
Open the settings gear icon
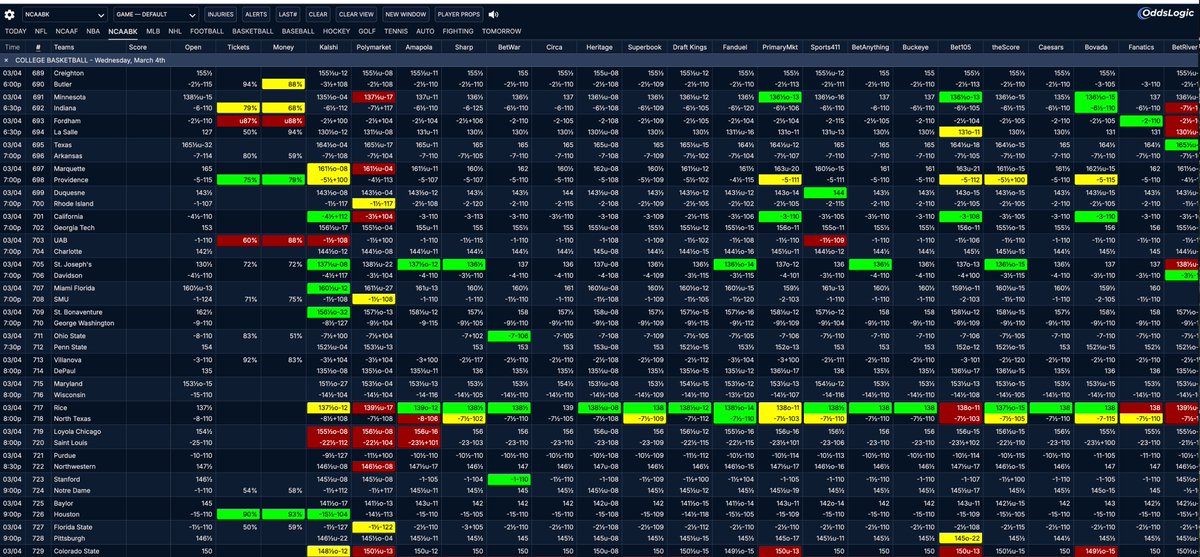(x=10, y=15)
